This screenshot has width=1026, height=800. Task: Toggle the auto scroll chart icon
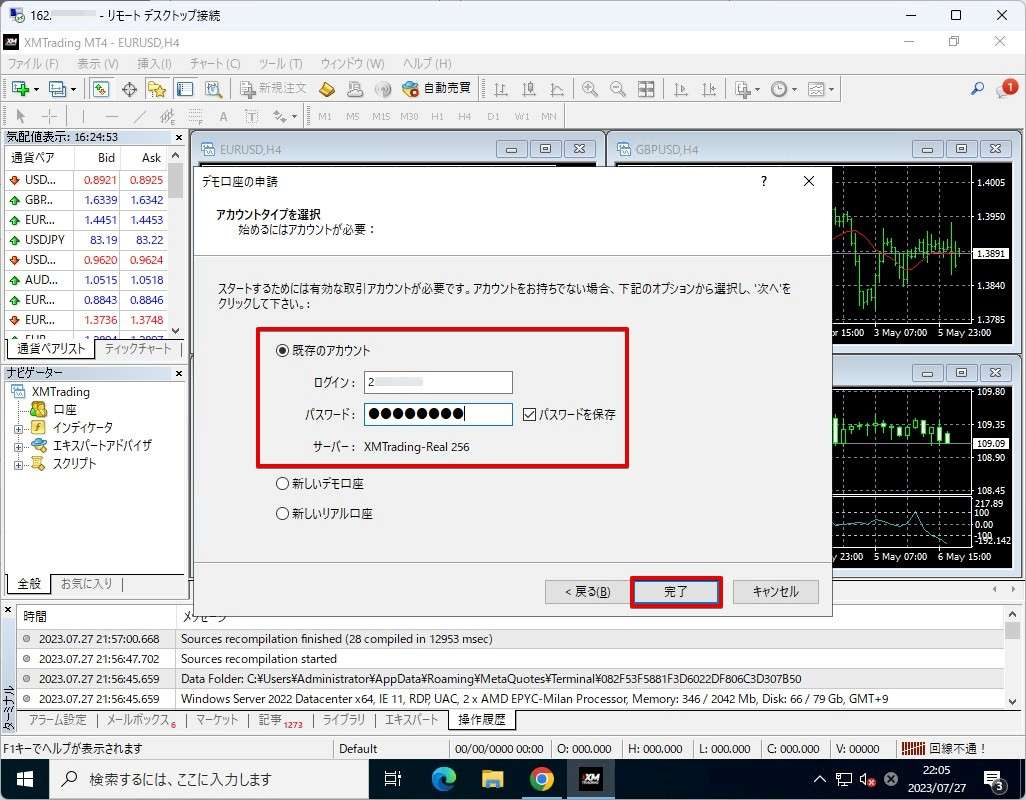click(681, 89)
